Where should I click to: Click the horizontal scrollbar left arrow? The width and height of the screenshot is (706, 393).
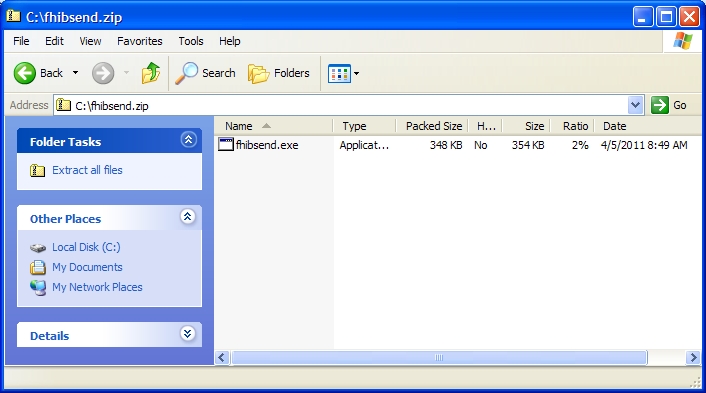tap(222, 357)
